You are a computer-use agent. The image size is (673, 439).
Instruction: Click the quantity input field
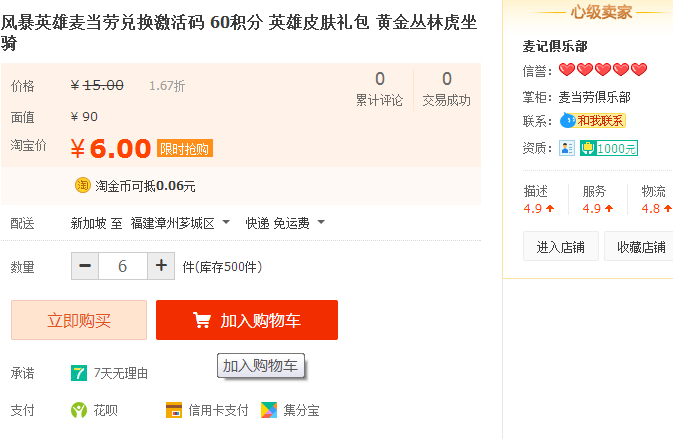[122, 266]
